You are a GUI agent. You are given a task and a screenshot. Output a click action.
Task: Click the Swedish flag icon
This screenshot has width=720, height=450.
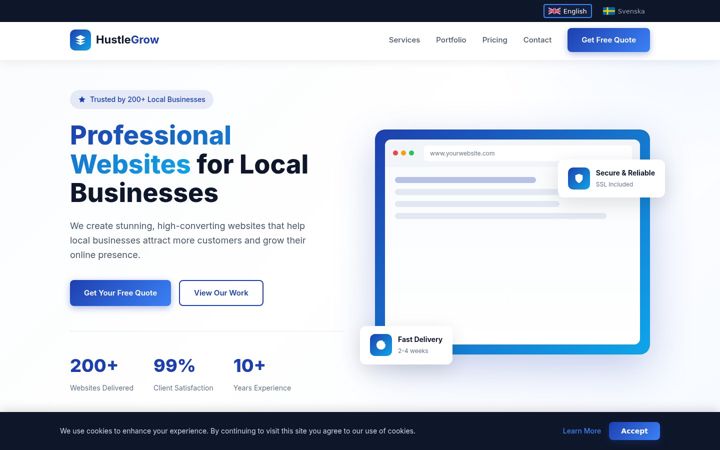click(609, 11)
